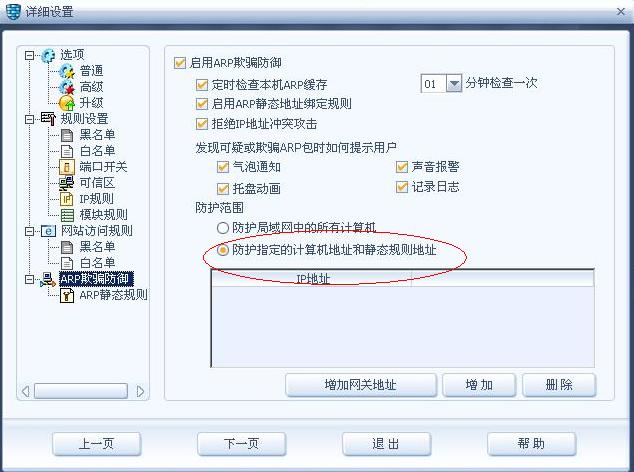
Task: Open 高级 settings via its icon
Action: pyautogui.click(x=67, y=87)
